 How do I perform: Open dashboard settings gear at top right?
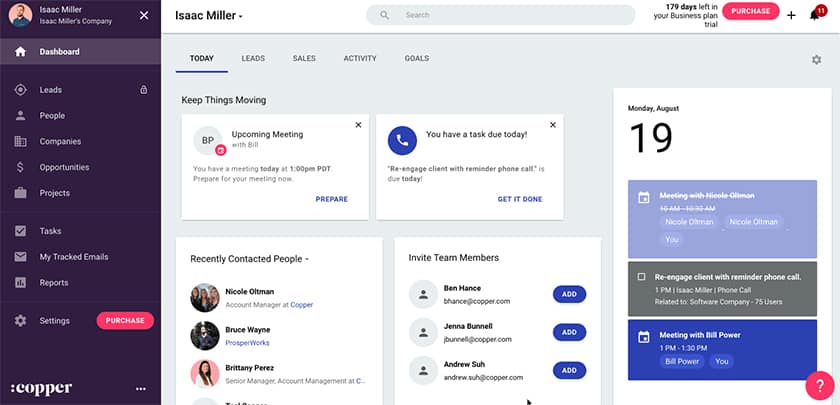click(816, 59)
